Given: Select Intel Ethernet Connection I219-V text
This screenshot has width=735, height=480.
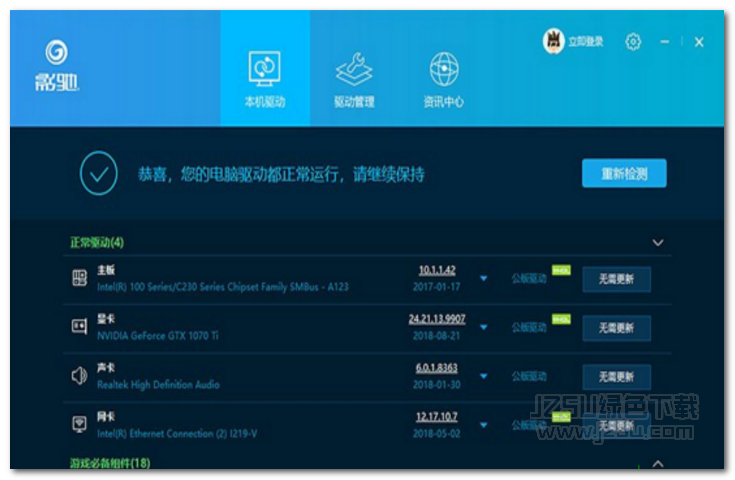Looking at the screenshot, I should [177, 434].
